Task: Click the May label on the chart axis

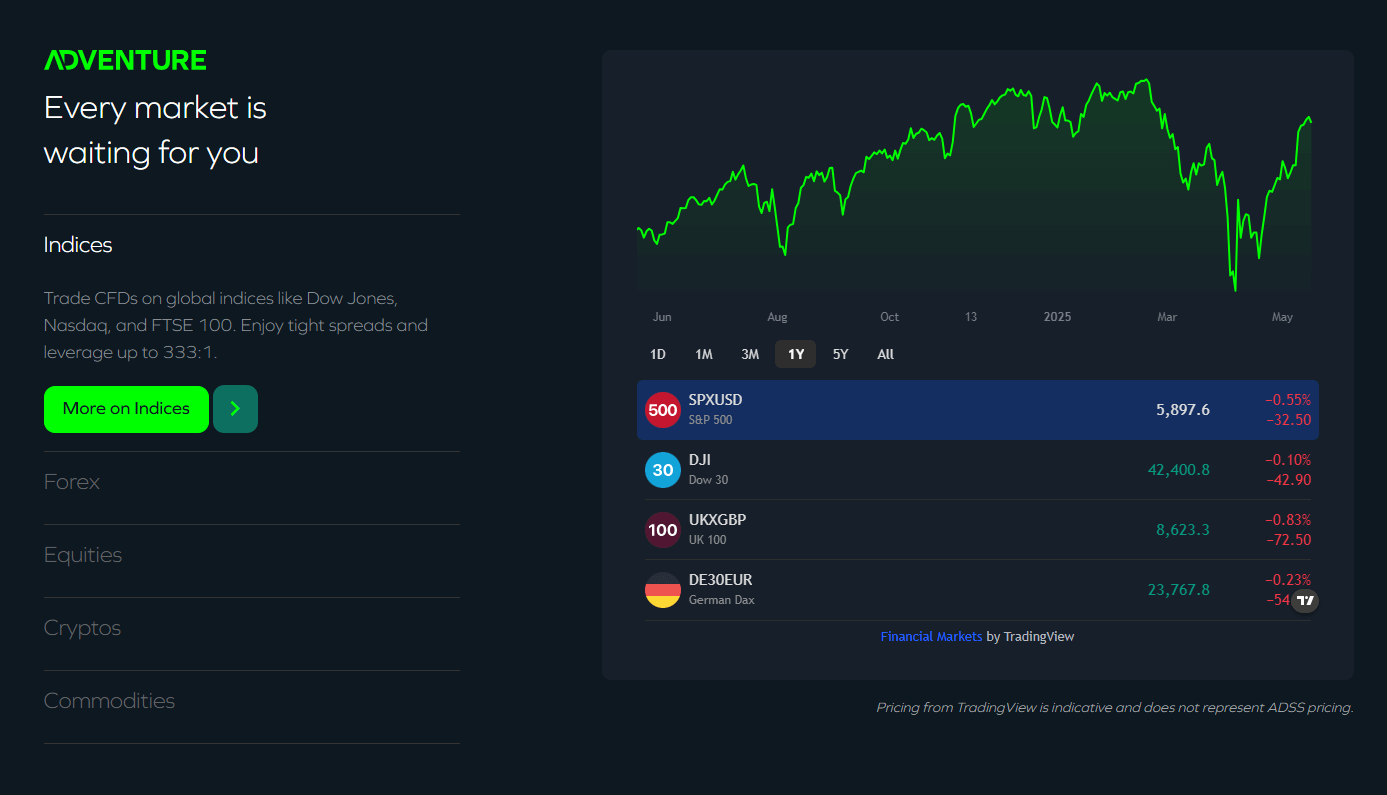Action: 1282,317
